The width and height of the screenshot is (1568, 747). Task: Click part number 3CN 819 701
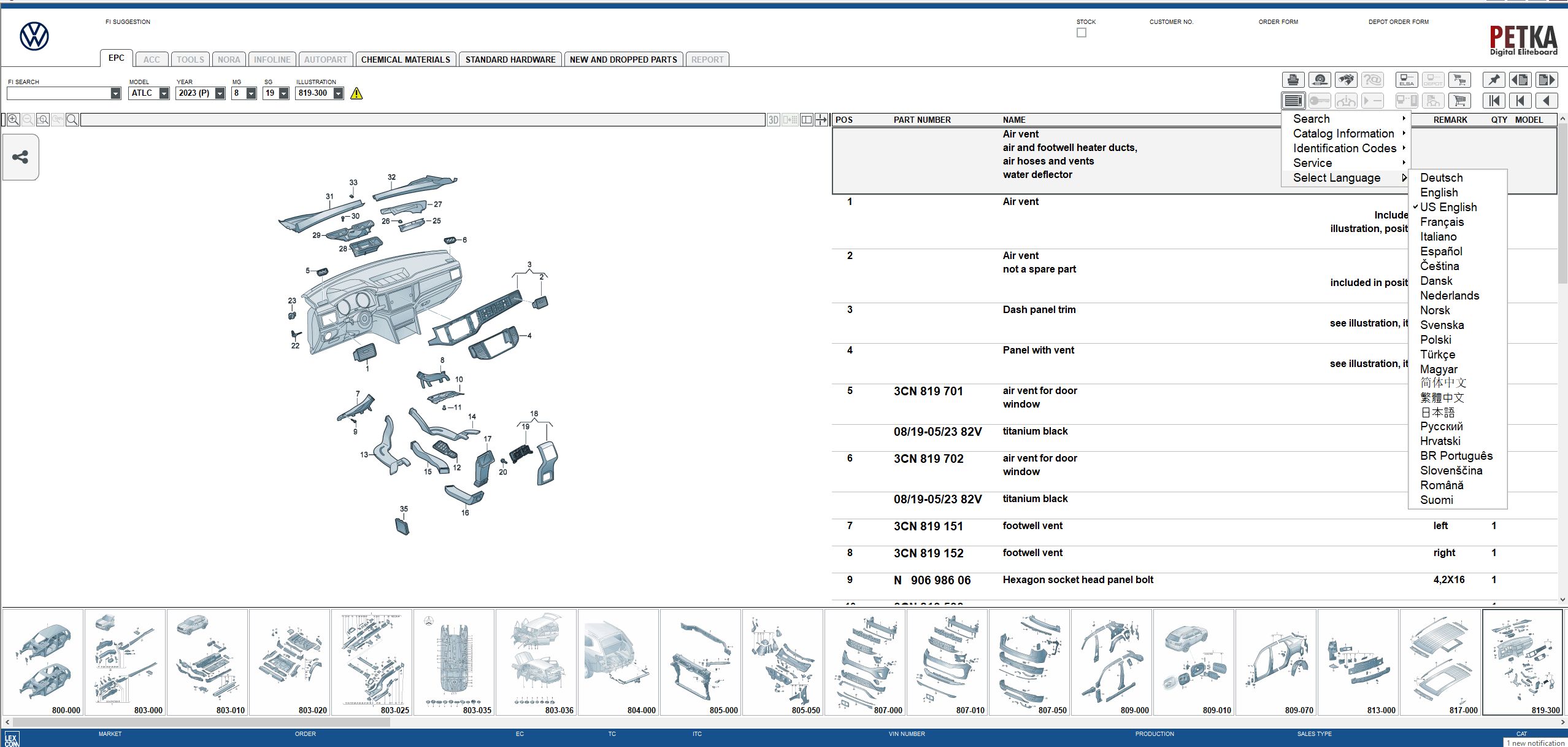pos(928,391)
